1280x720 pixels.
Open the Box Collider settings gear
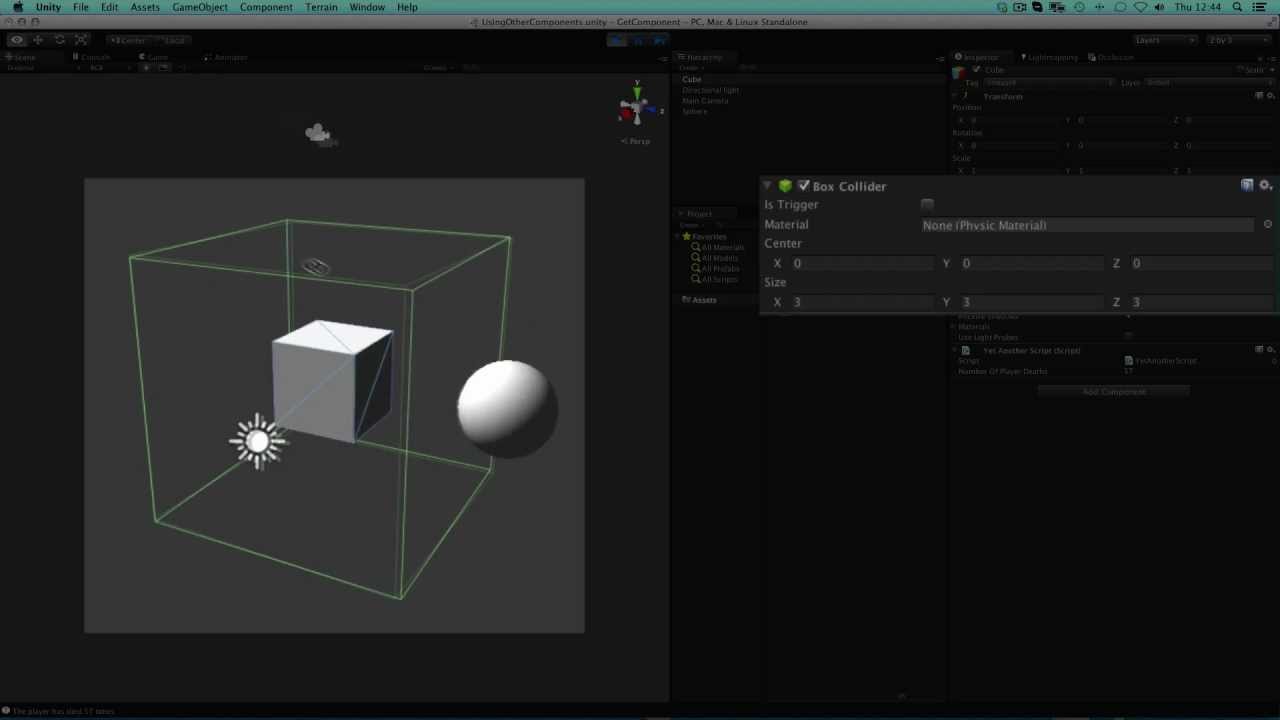(1266, 185)
